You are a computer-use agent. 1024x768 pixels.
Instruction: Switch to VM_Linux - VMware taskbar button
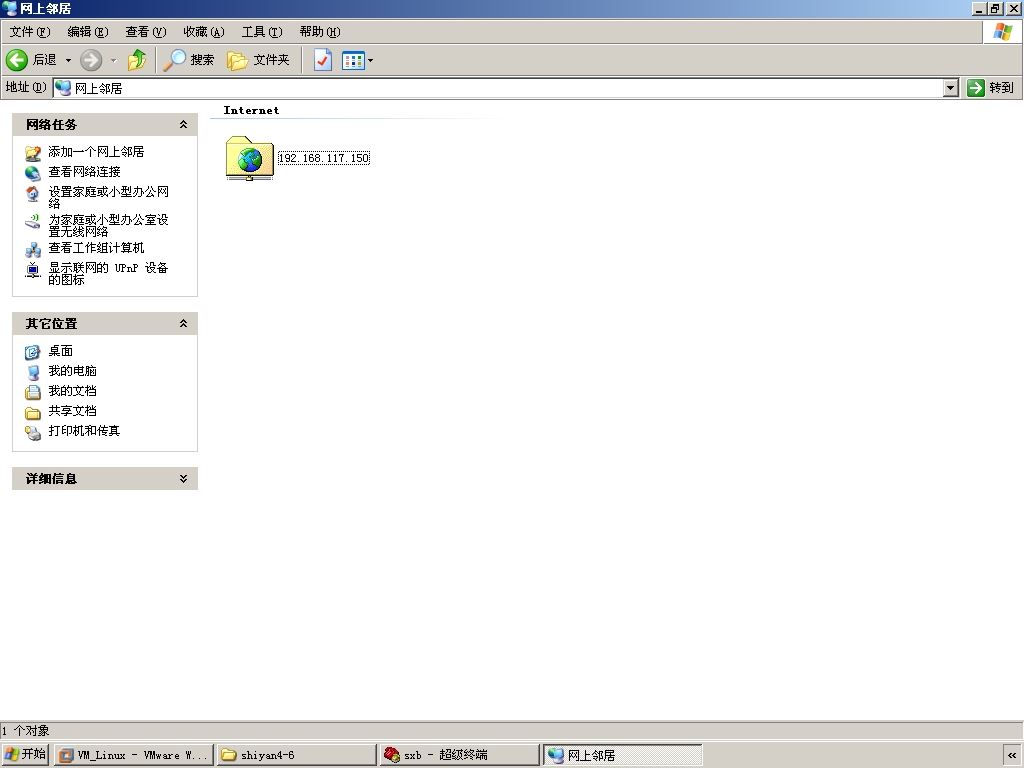click(134, 755)
